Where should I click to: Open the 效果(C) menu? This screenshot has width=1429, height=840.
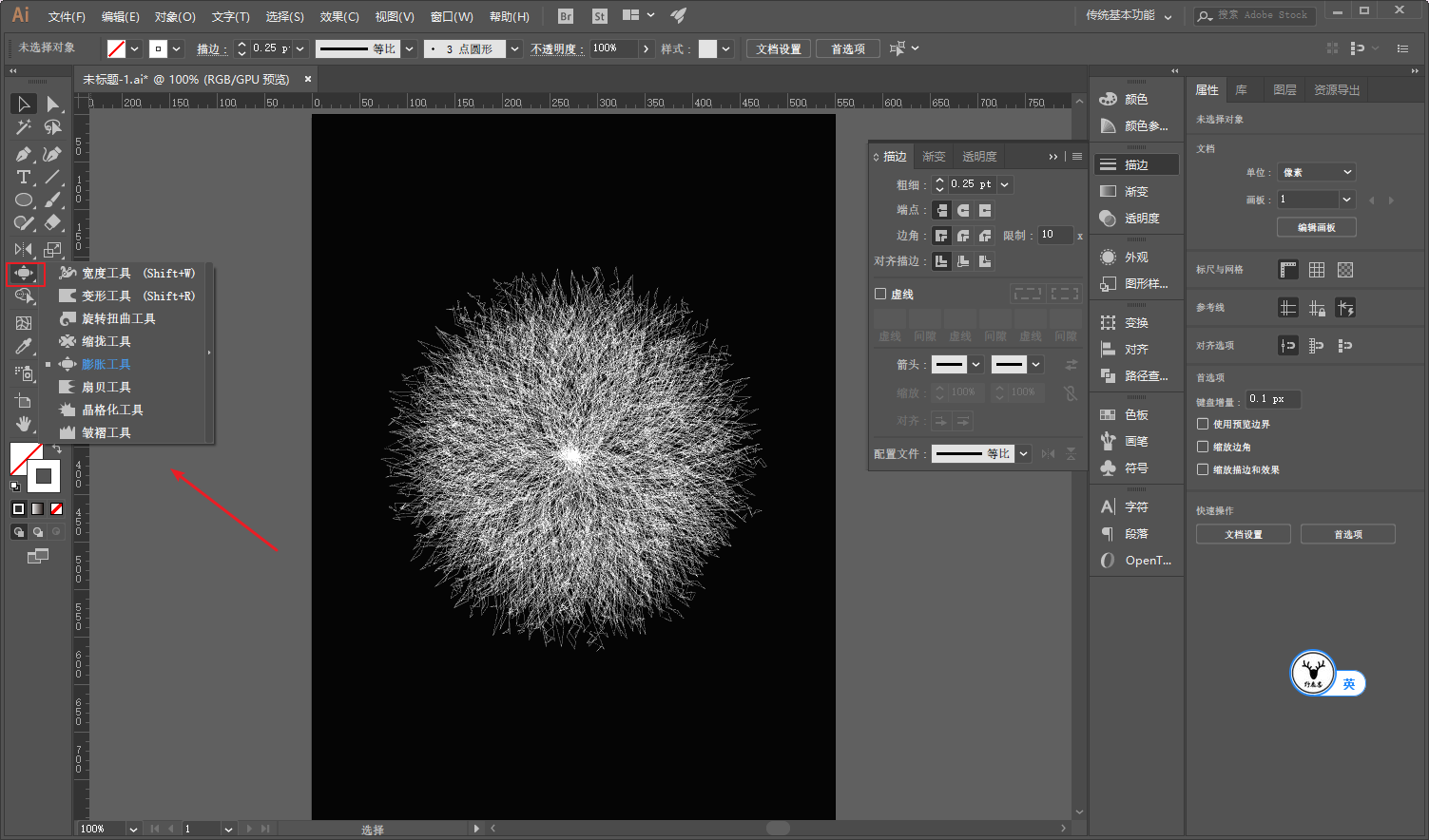point(339,16)
